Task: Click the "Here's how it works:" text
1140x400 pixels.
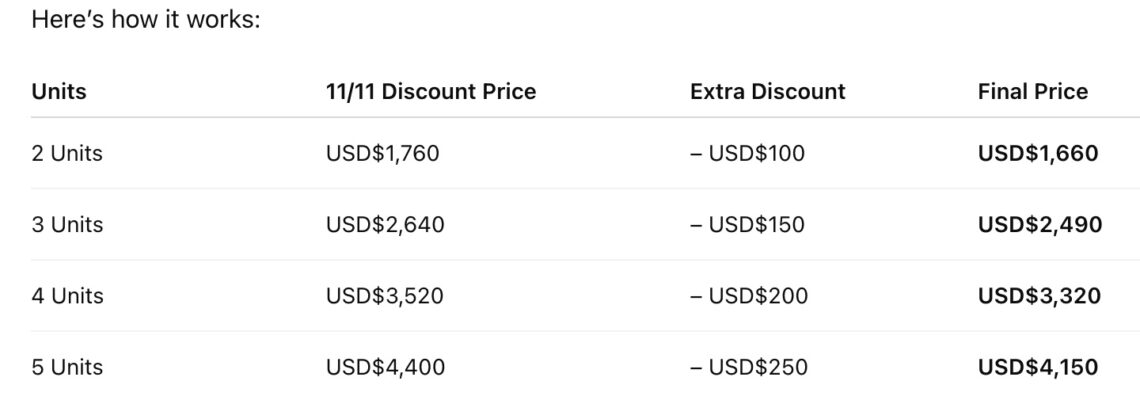Action: click(146, 20)
